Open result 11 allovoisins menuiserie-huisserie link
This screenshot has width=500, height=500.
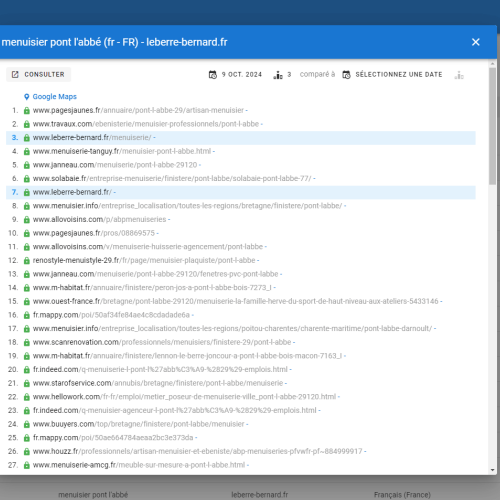tap(148, 247)
